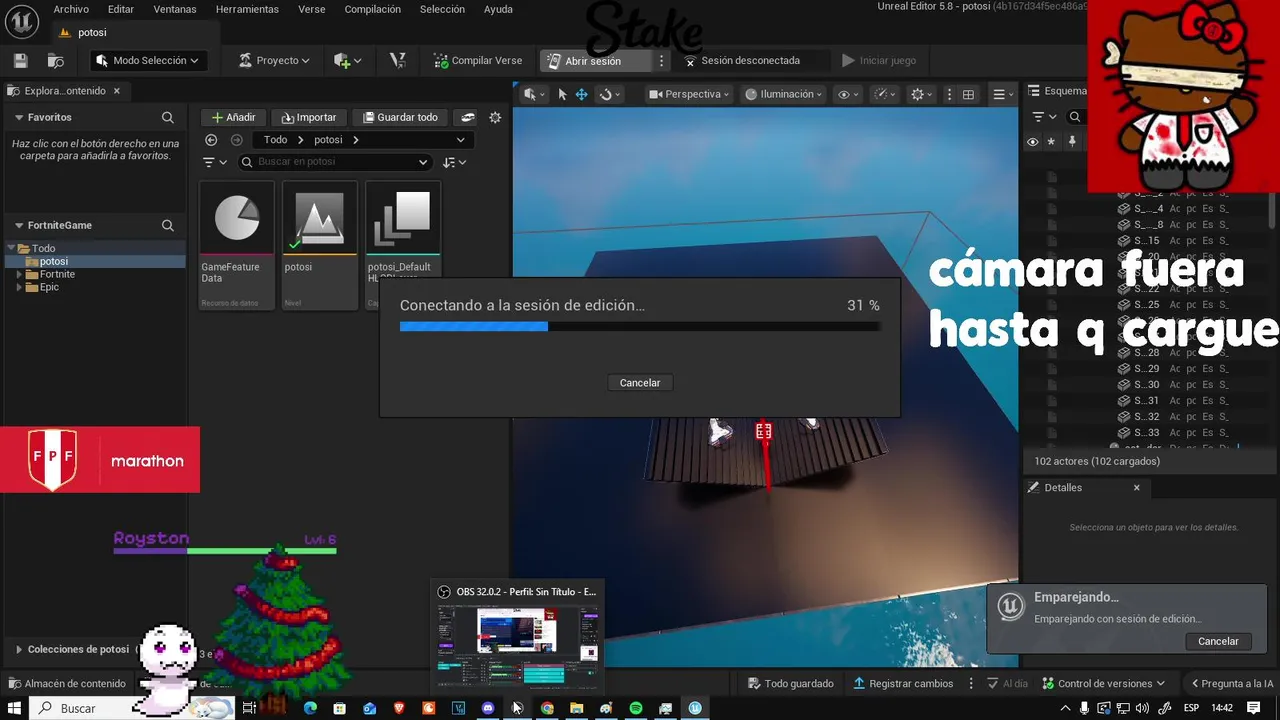
Task: Expand the Fortnite folder node
Action: 19,274
